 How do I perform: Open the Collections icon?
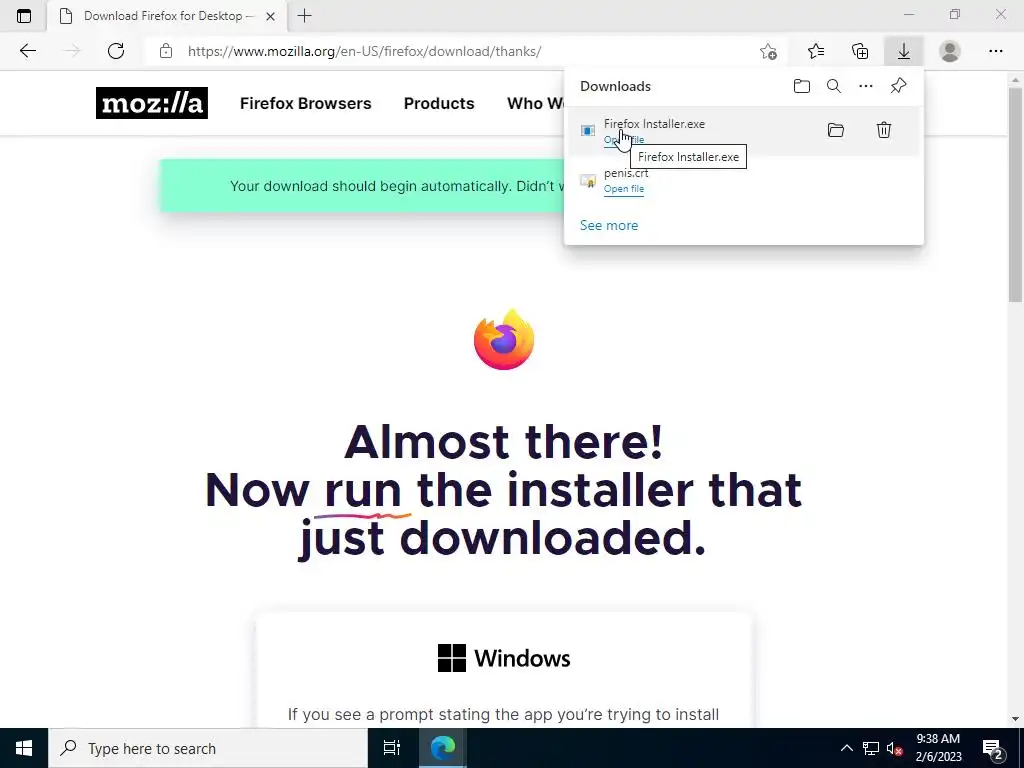click(x=860, y=51)
